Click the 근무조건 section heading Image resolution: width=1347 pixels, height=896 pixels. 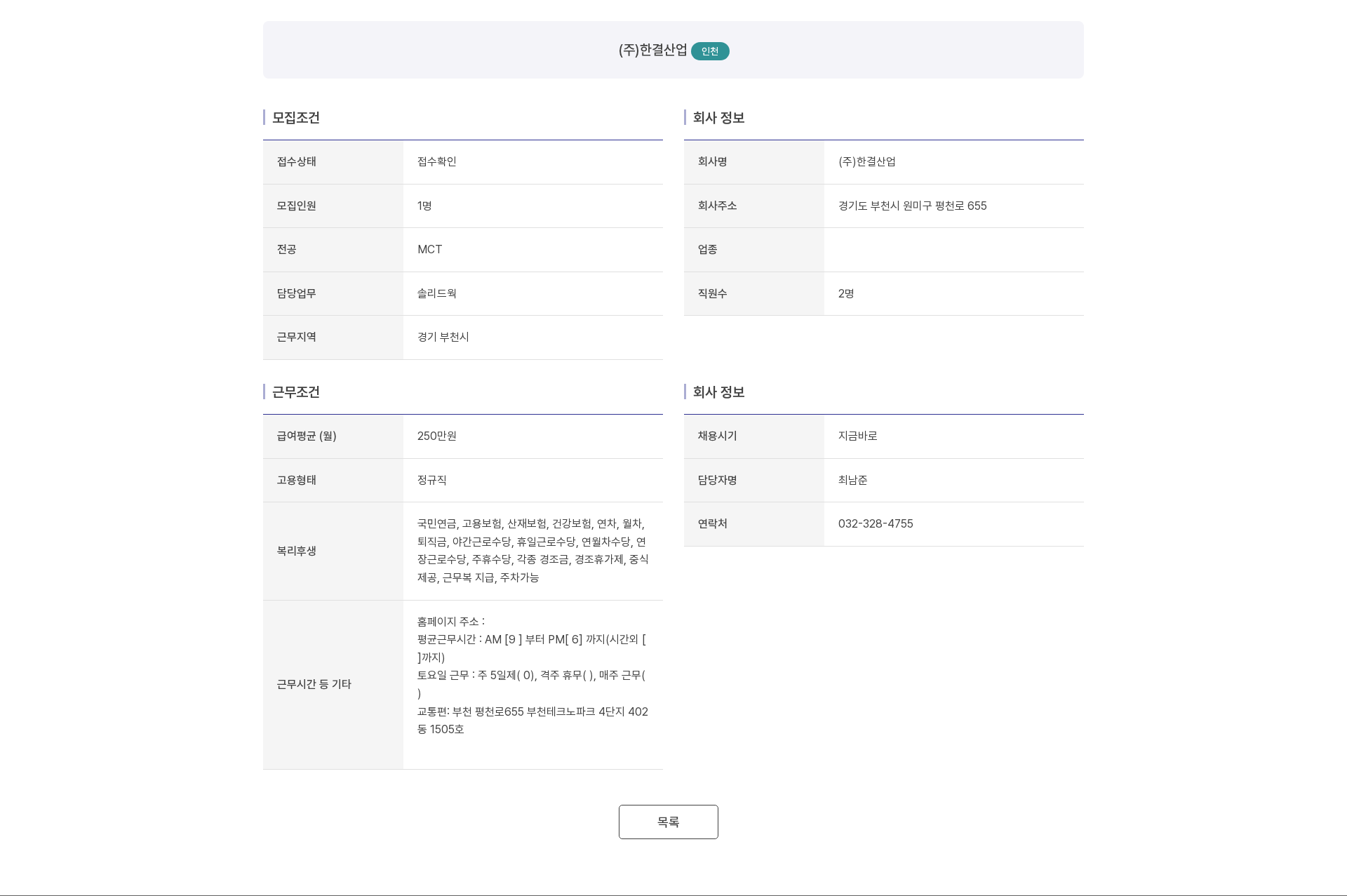pos(296,392)
